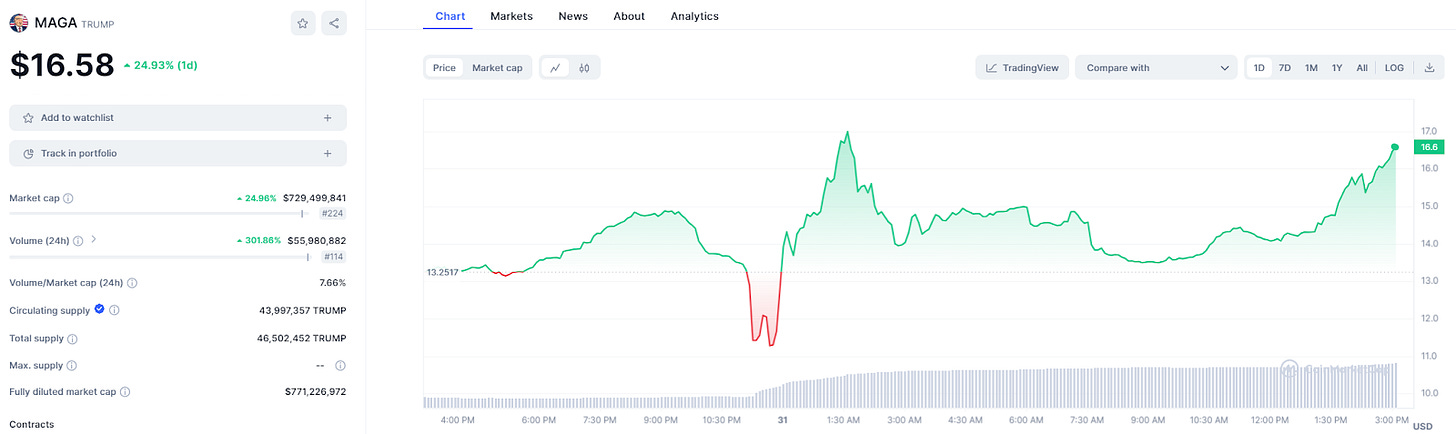1456x434 pixels.
Task: Click the Volume (24h) rank slider bar
Action: pyautogui.click(x=159, y=256)
